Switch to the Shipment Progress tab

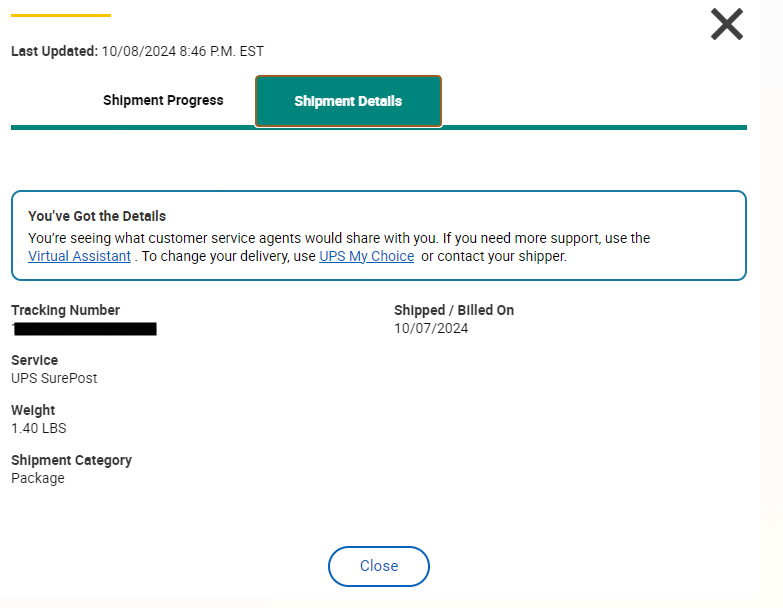point(163,100)
